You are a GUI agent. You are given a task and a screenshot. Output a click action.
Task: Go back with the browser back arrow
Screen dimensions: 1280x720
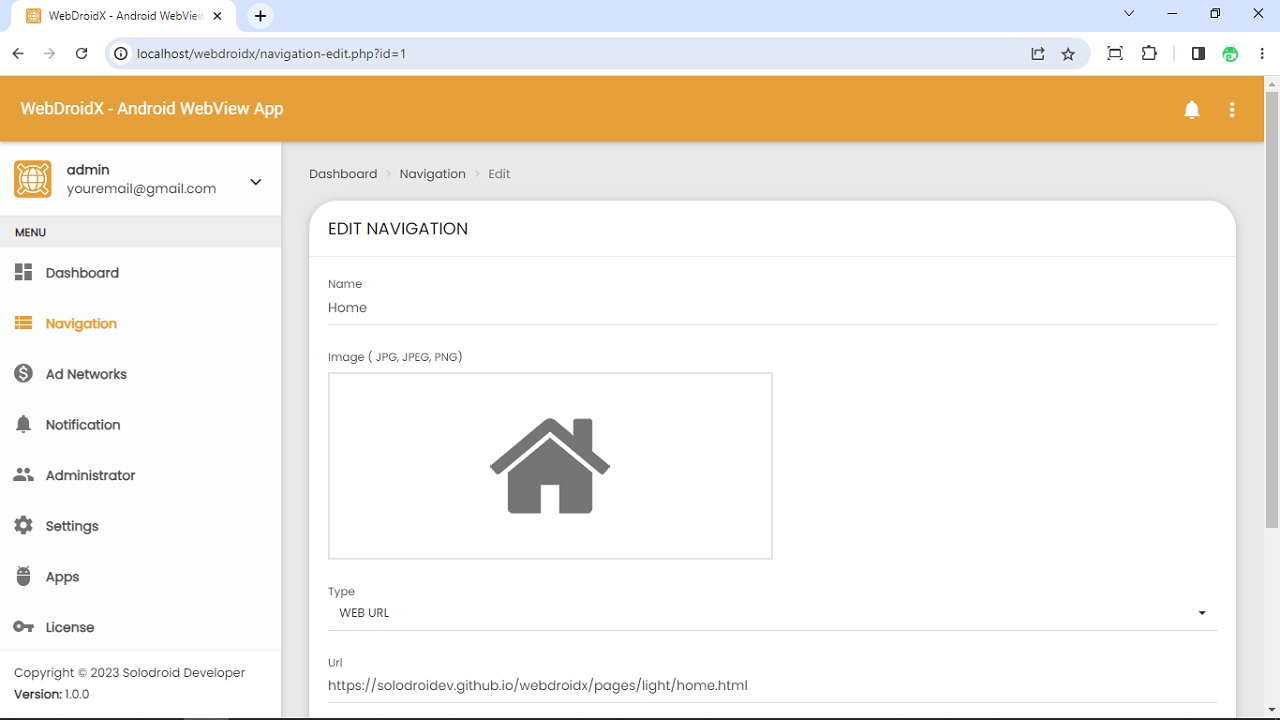[x=18, y=54]
